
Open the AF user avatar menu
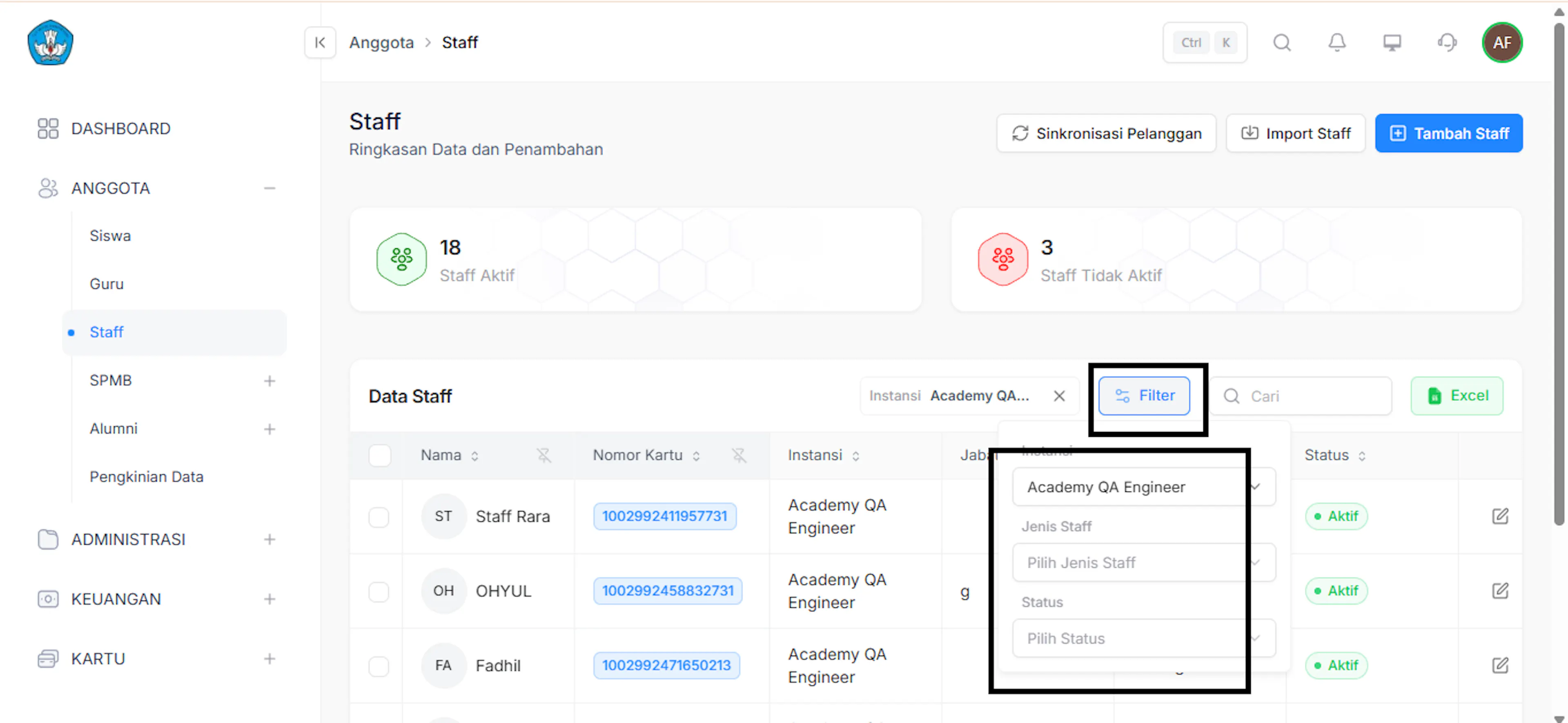[1502, 42]
